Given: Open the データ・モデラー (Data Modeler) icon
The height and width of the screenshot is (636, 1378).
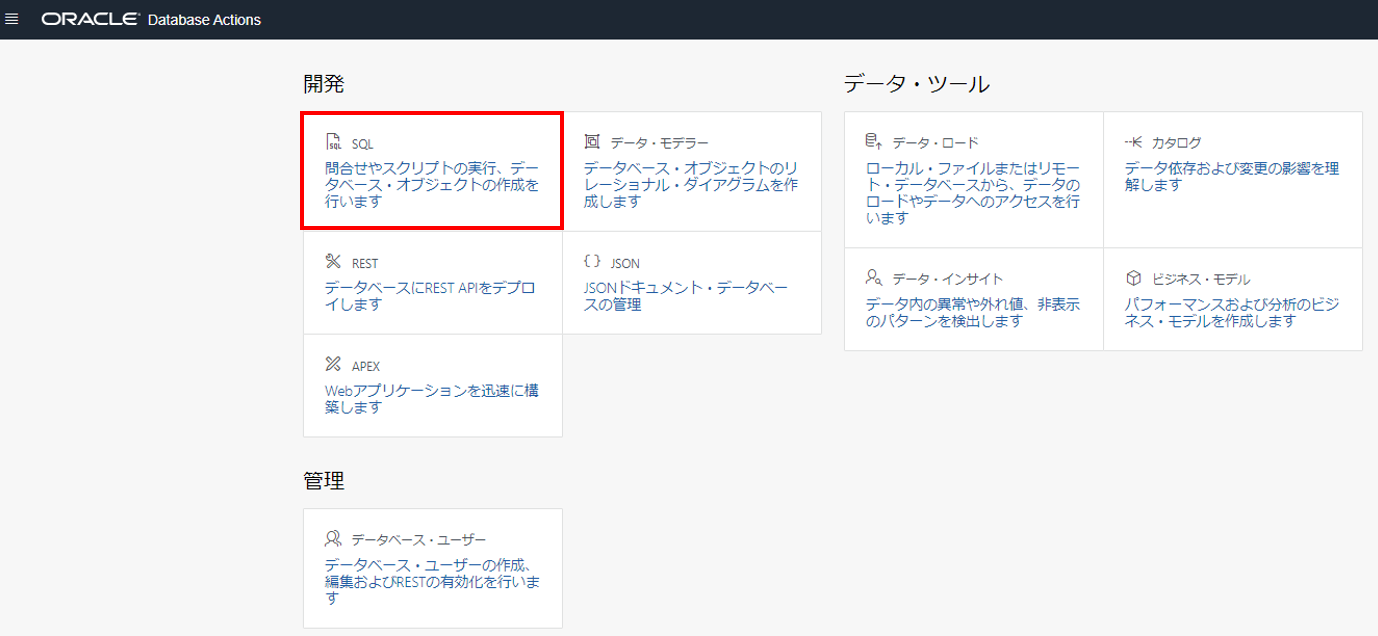Looking at the screenshot, I should (x=593, y=141).
